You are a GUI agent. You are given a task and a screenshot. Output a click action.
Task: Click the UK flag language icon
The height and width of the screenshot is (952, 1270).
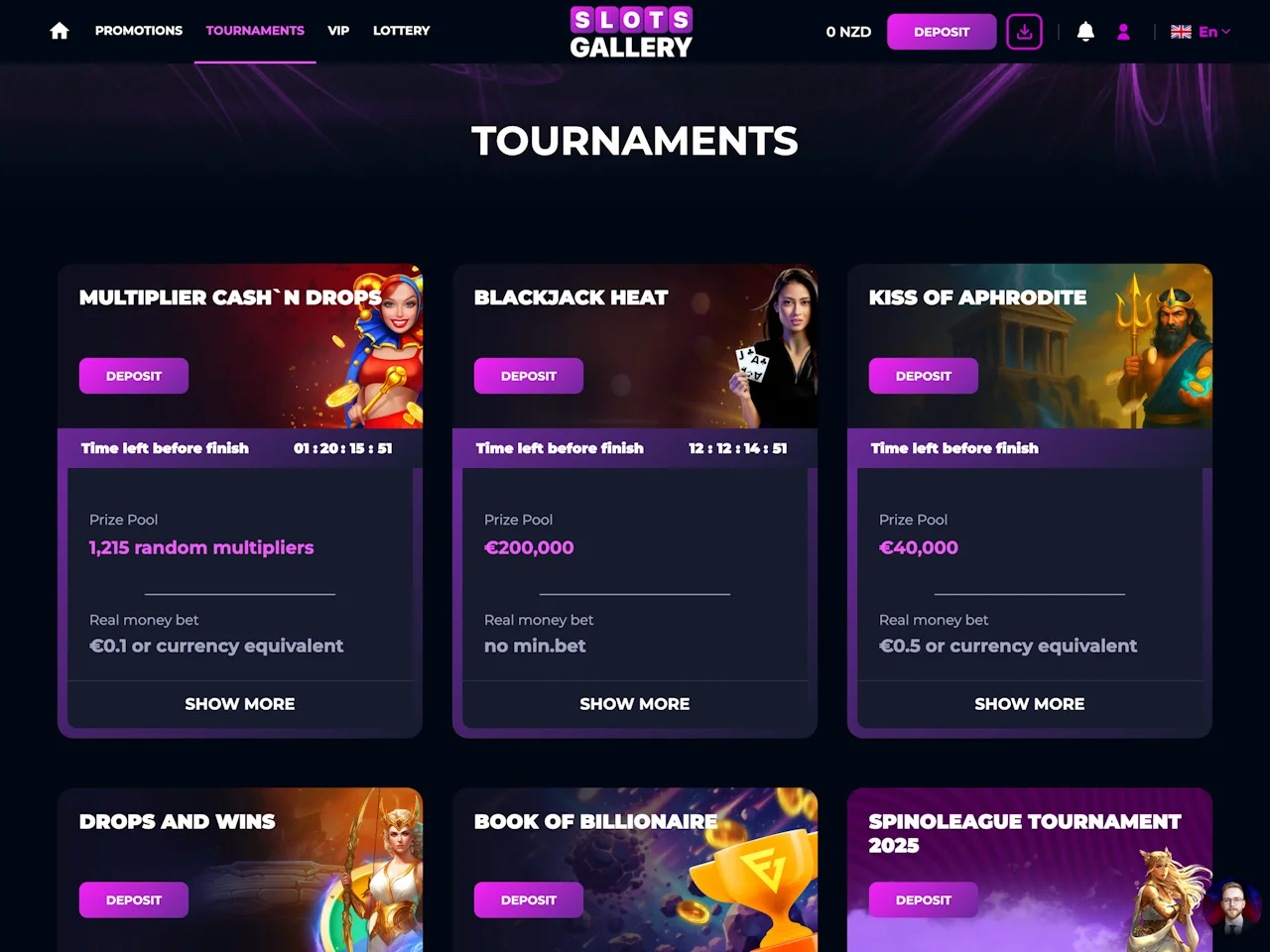coord(1181,32)
